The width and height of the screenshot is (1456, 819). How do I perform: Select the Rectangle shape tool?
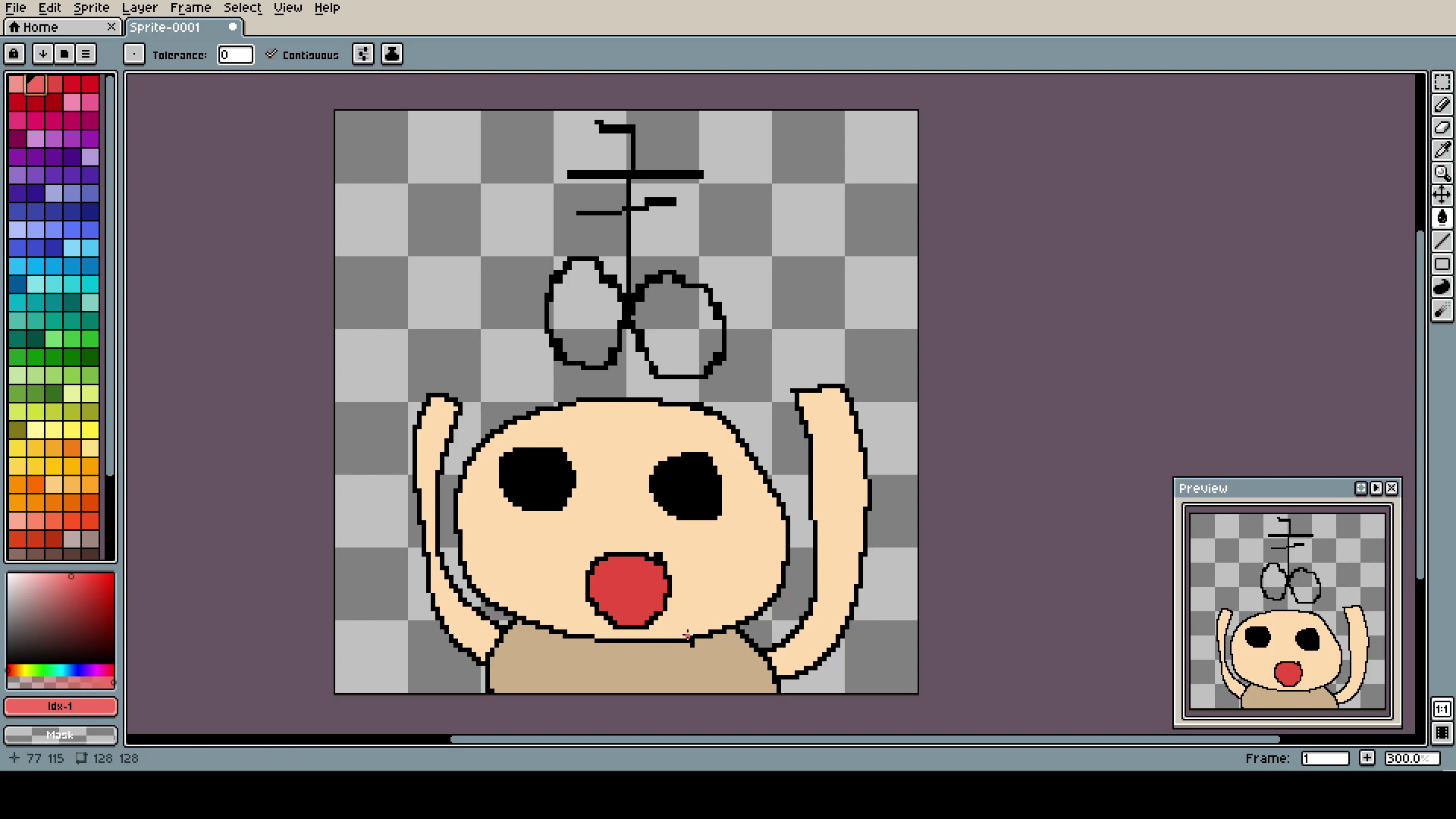tap(1442, 264)
